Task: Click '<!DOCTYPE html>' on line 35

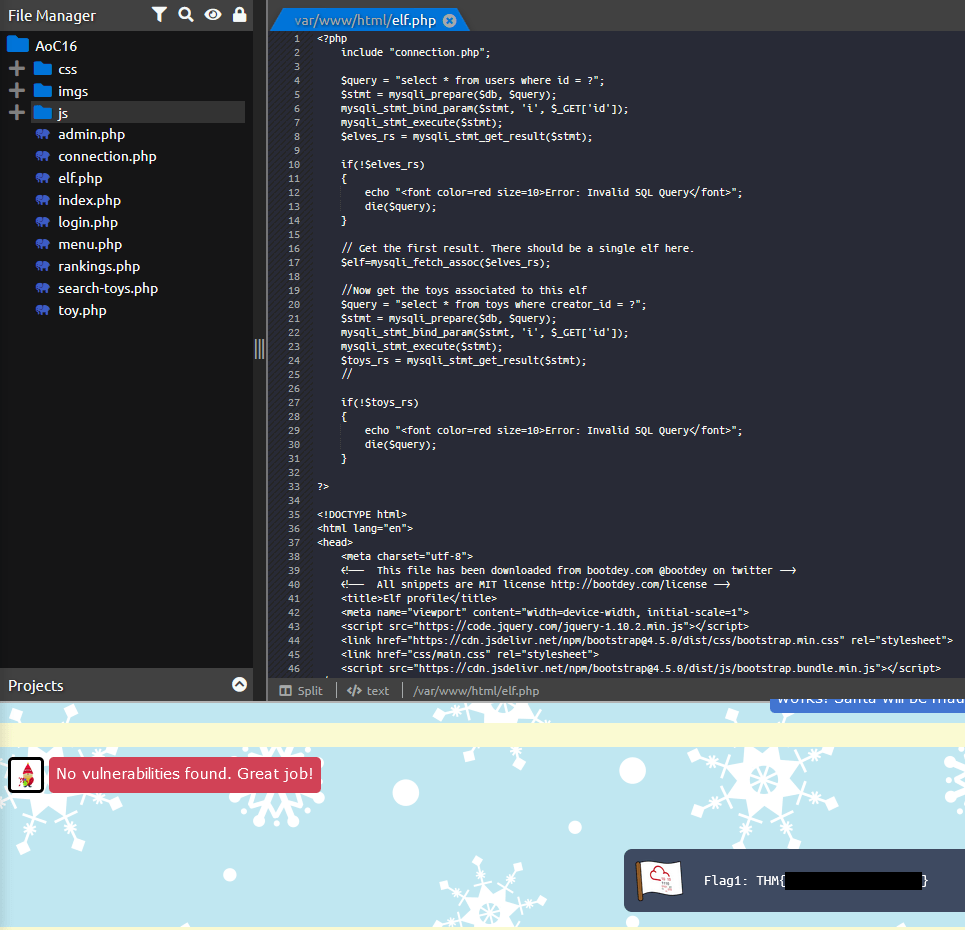Action: tap(362, 514)
